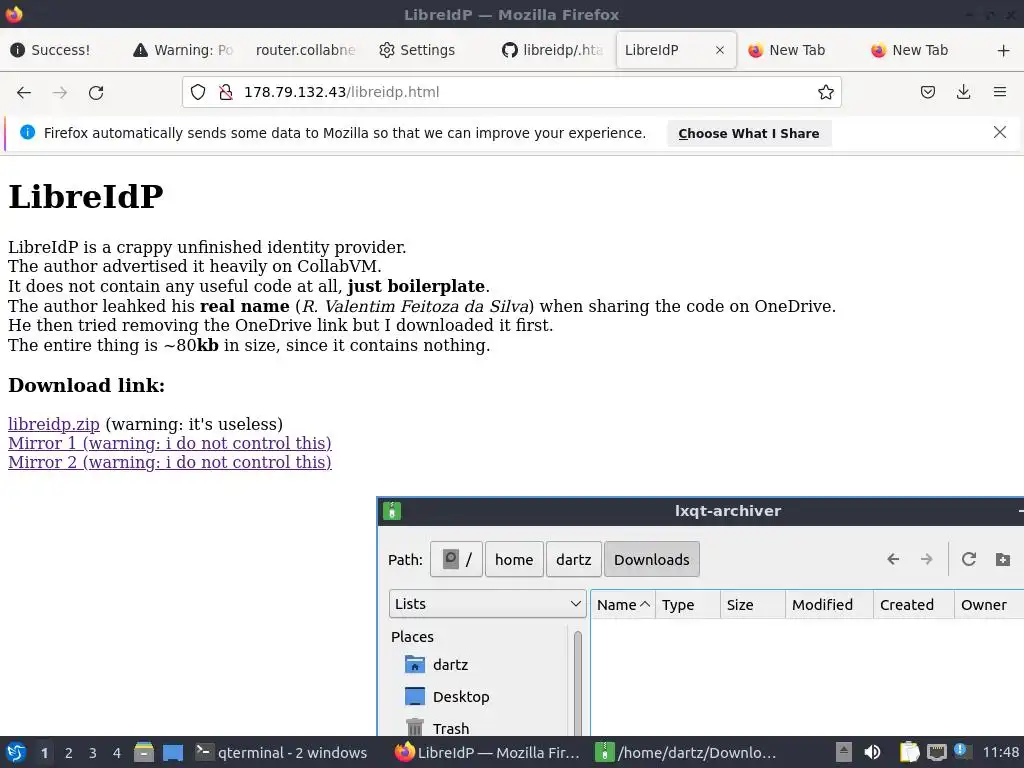Bookmark this page with the star icon

825,92
